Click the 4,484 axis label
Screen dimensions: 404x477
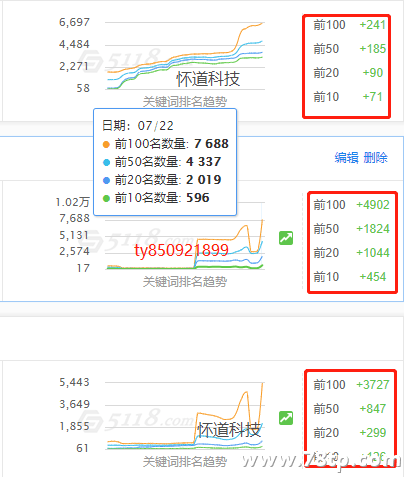click(75, 44)
